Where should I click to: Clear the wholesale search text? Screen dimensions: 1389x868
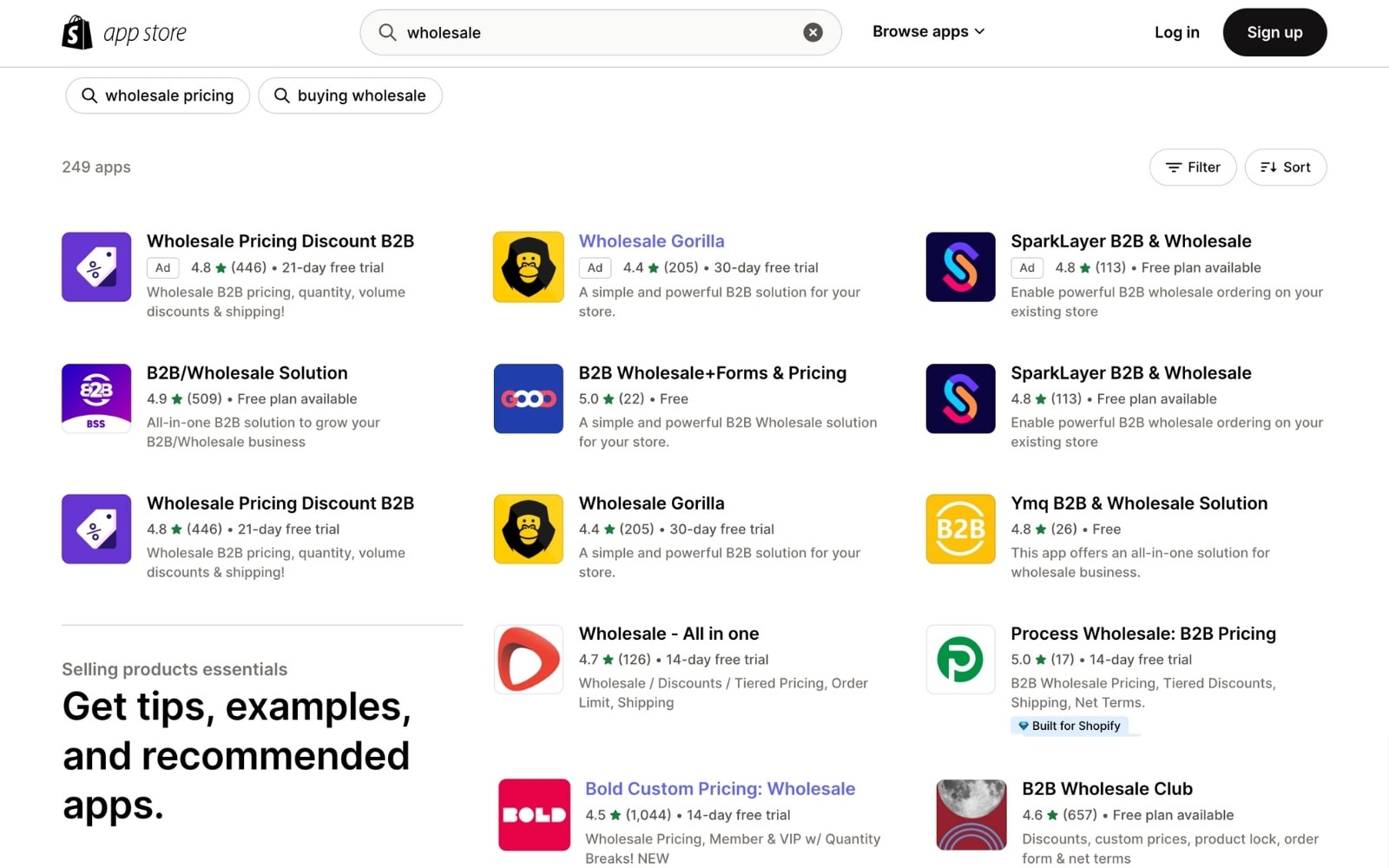pos(813,33)
